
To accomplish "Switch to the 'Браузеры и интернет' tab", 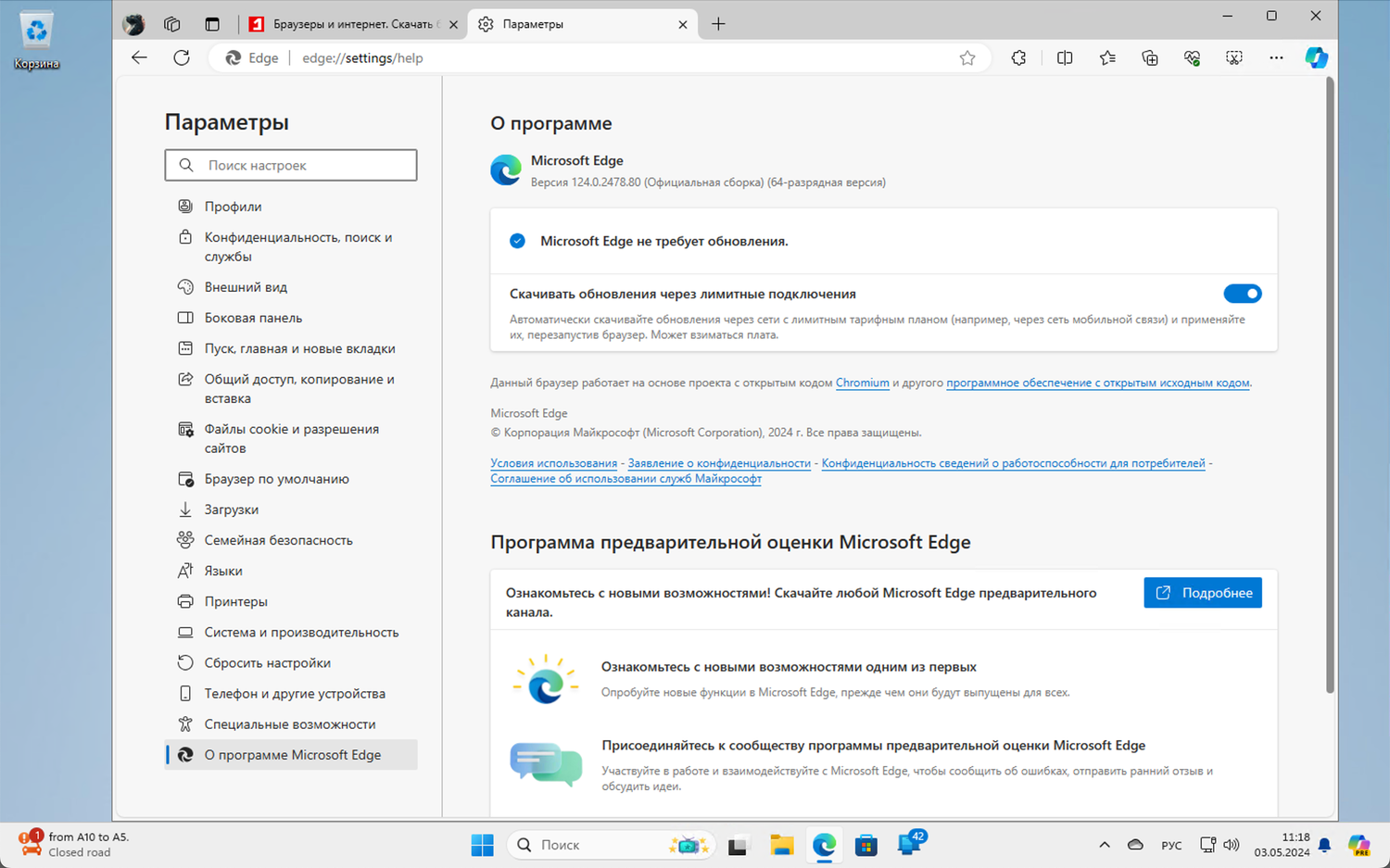I will click(355, 24).
